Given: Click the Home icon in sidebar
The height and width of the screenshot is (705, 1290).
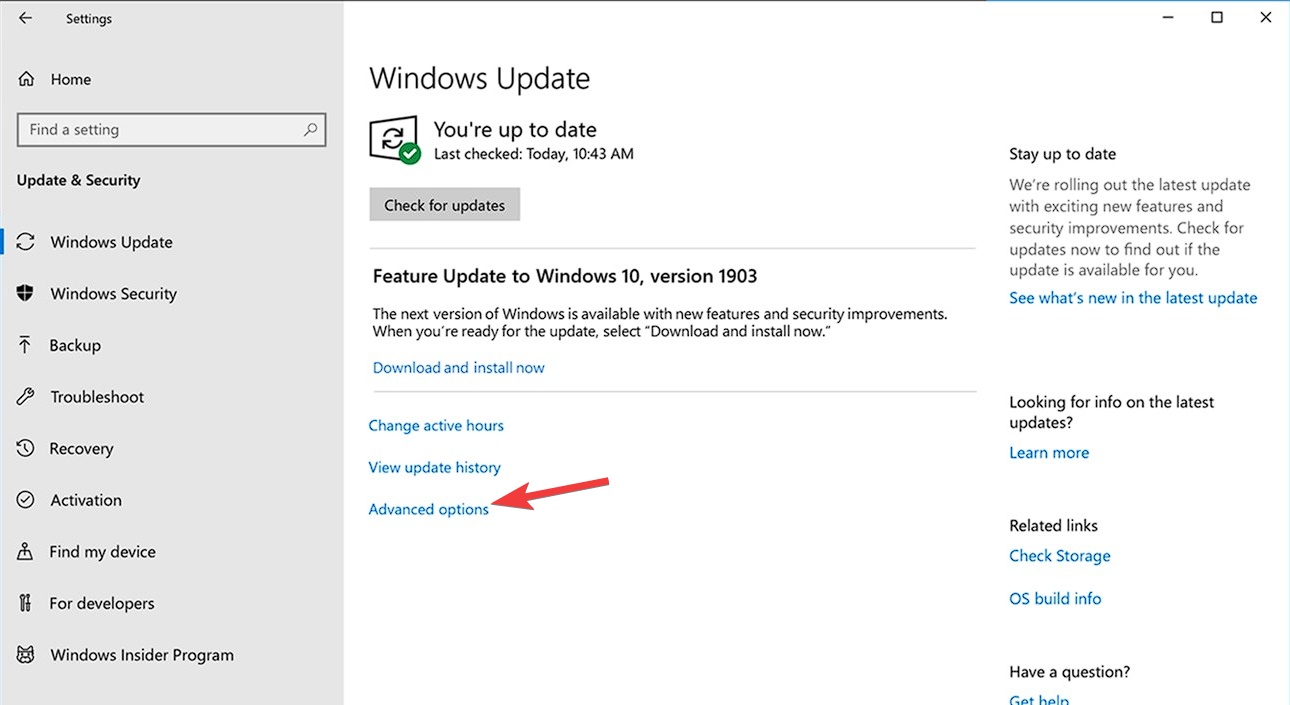Looking at the screenshot, I should pos(27,79).
